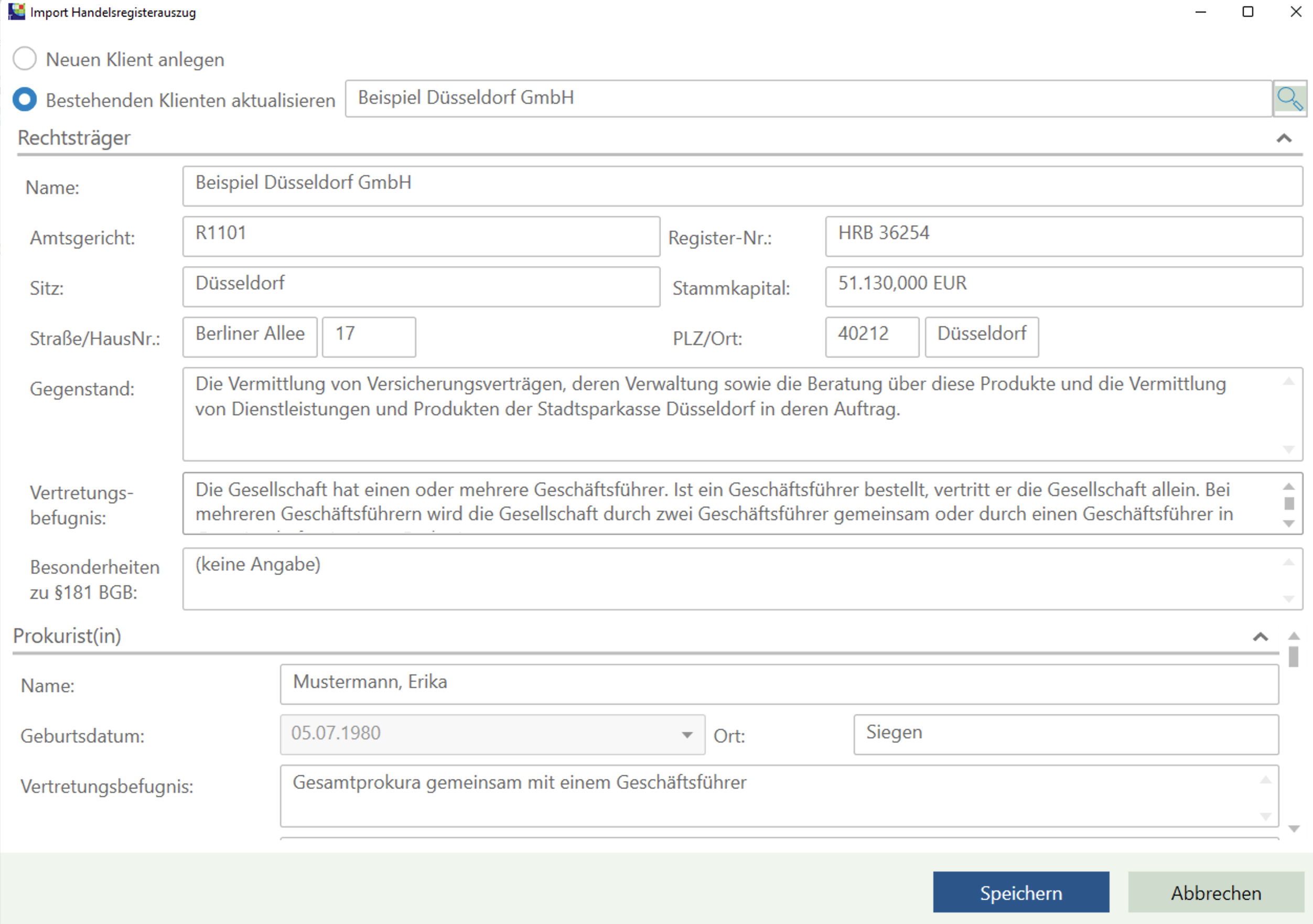1313x924 pixels.
Task: Select 'Neuen Klient anlegen' radio button
Action: tap(25, 59)
